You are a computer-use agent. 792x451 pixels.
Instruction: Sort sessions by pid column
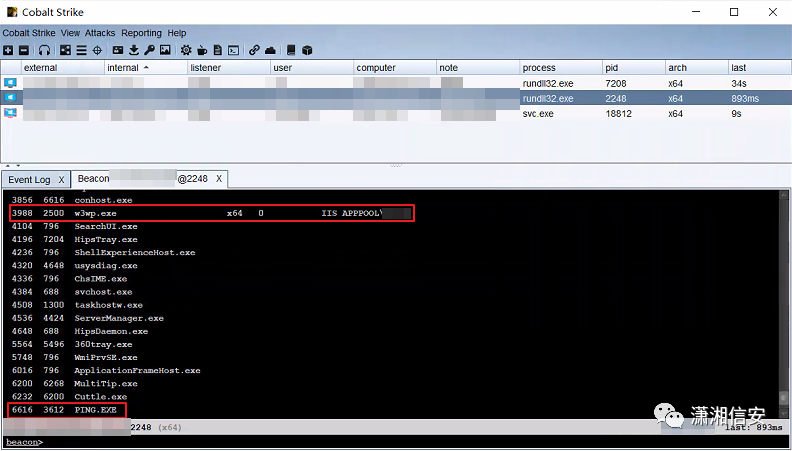click(634, 68)
